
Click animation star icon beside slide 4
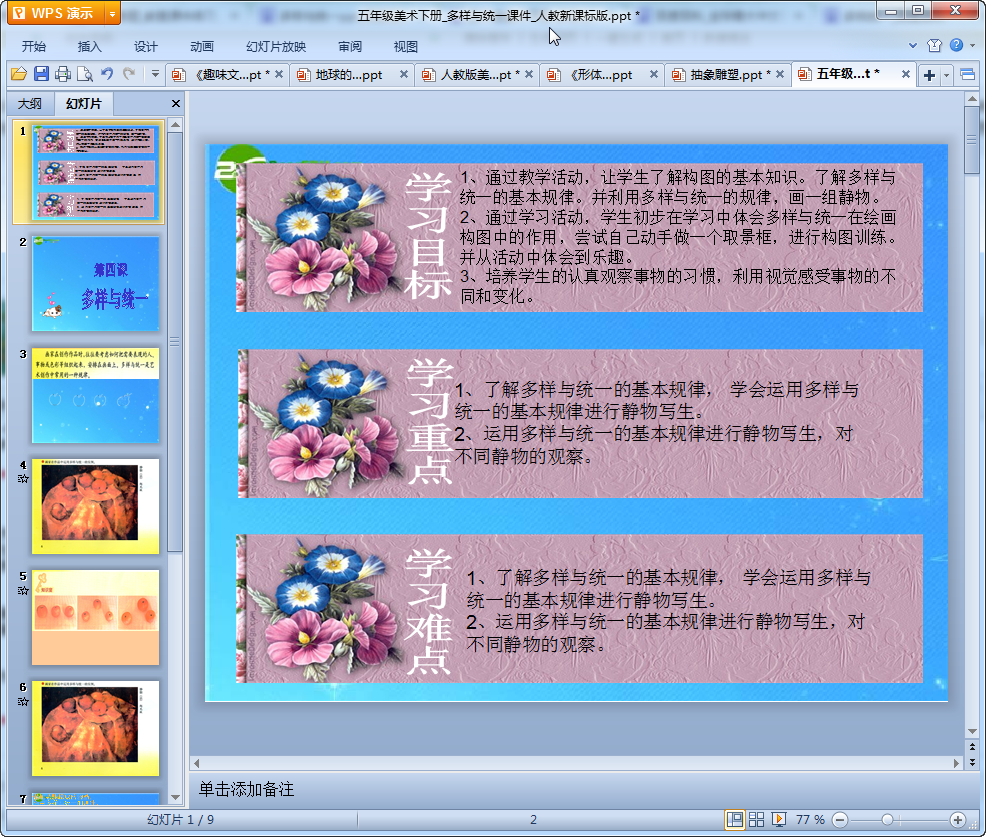[23, 479]
